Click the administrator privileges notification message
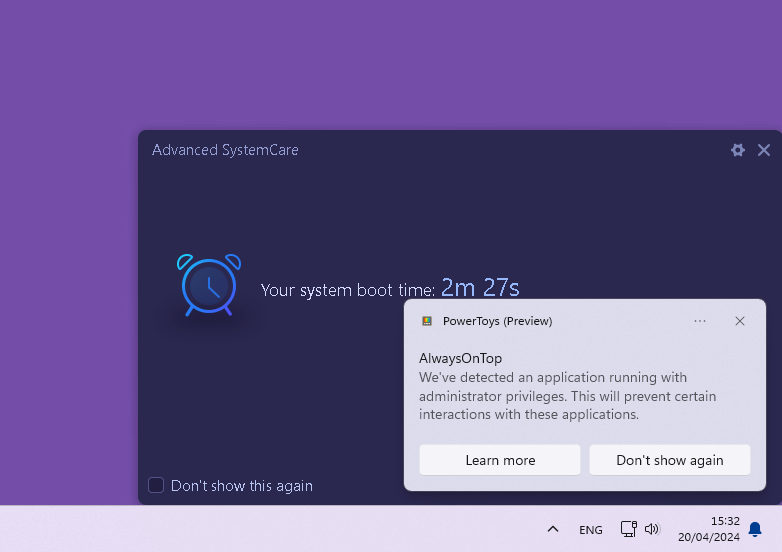Image resolution: width=782 pixels, height=552 pixels. point(568,396)
